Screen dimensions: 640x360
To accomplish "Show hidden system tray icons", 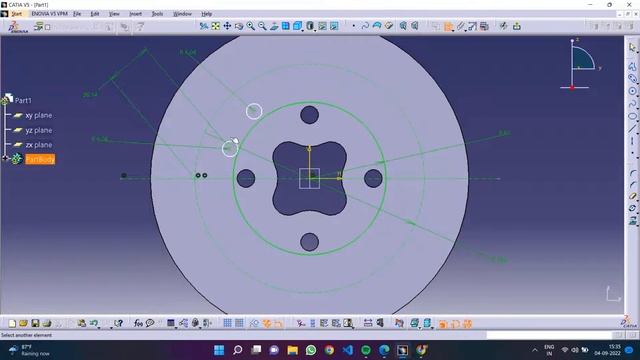I will point(535,350).
